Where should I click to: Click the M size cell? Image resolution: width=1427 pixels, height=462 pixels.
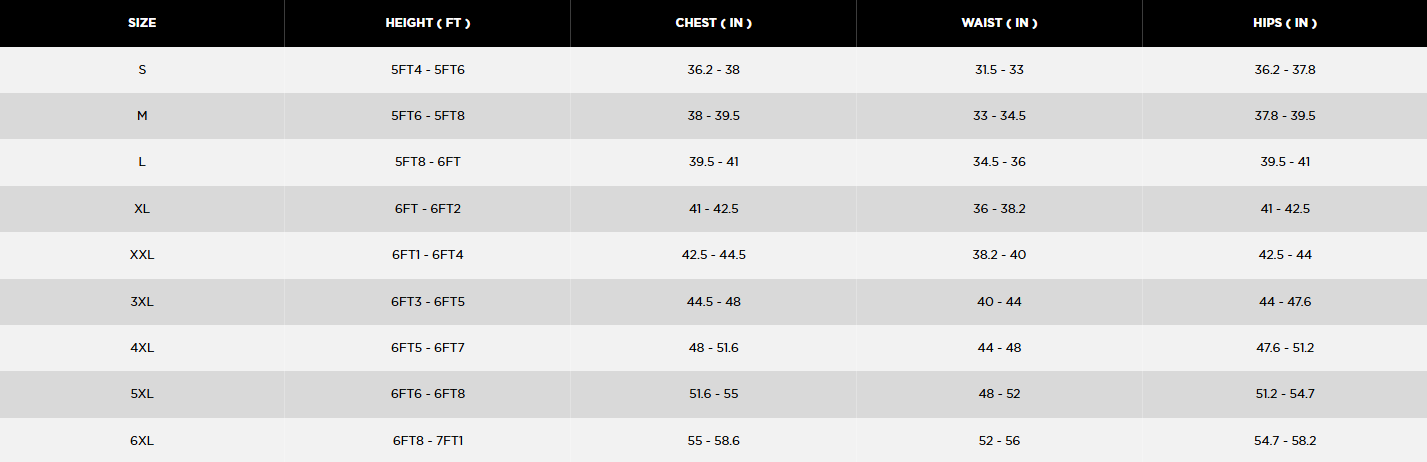tap(142, 116)
